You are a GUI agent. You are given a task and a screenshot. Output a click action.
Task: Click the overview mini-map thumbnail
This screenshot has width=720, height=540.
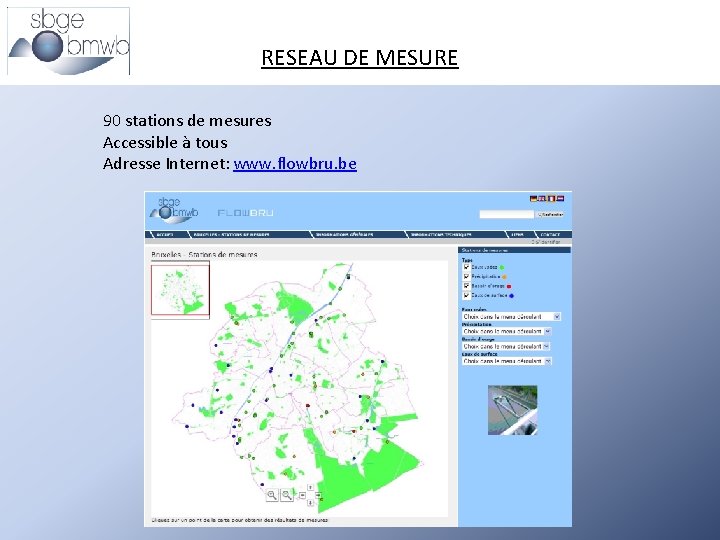(x=180, y=290)
